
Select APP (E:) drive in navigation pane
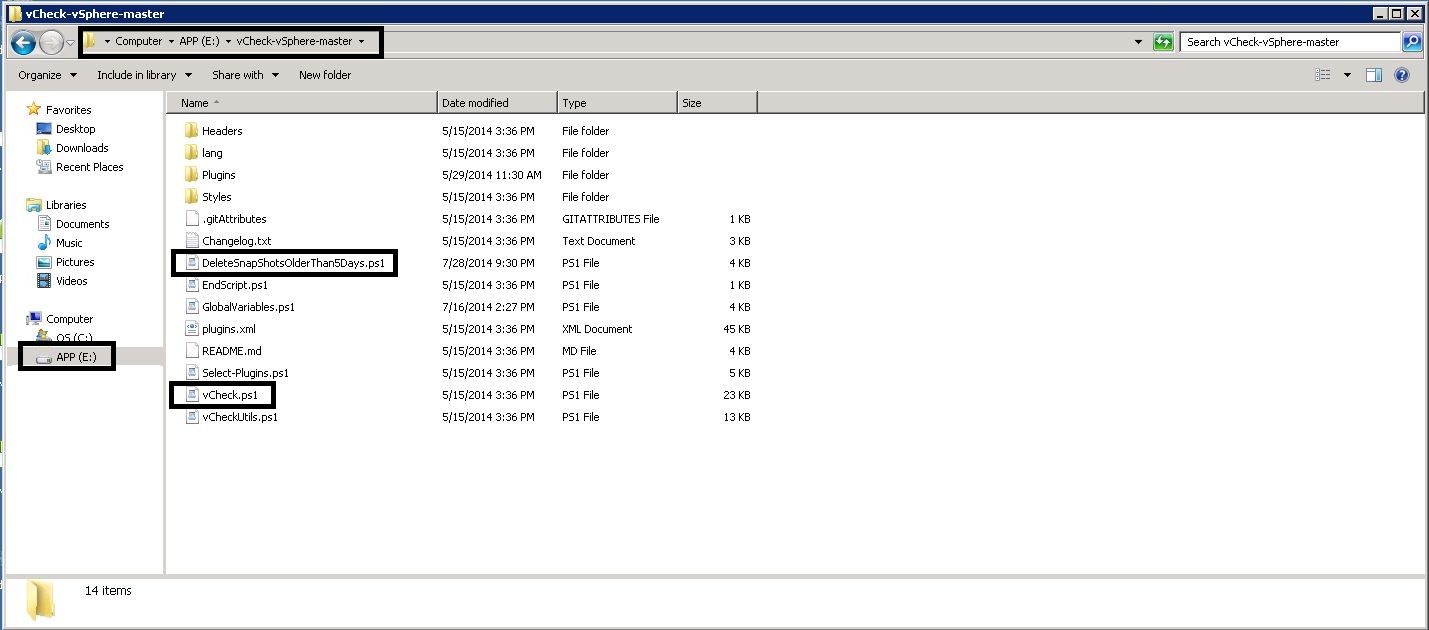pyautogui.click(x=76, y=357)
